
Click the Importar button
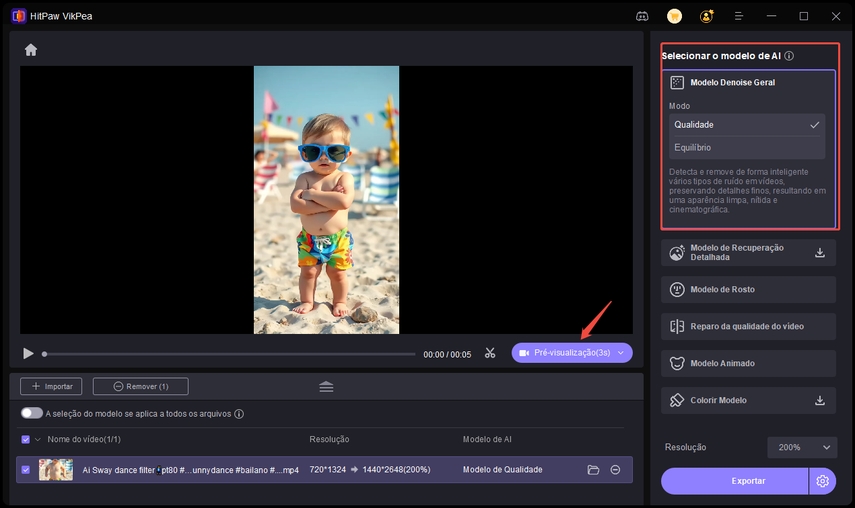[x=52, y=386]
